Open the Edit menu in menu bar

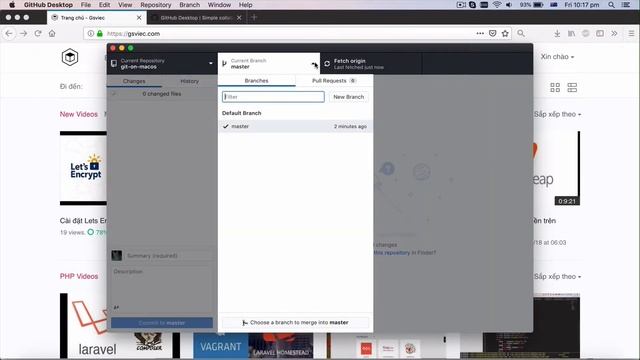[104, 5]
